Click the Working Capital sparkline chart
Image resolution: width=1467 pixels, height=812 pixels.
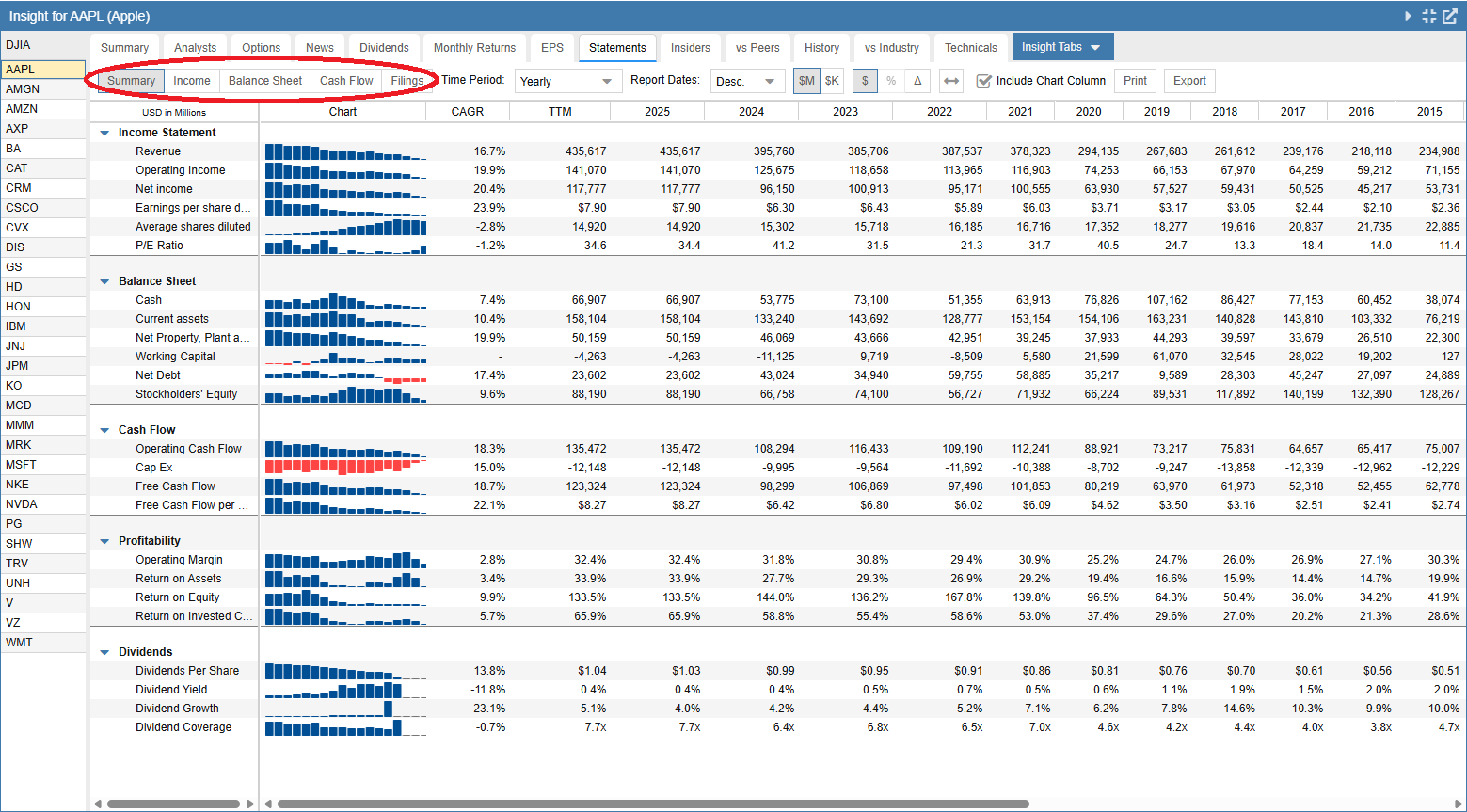point(345,357)
